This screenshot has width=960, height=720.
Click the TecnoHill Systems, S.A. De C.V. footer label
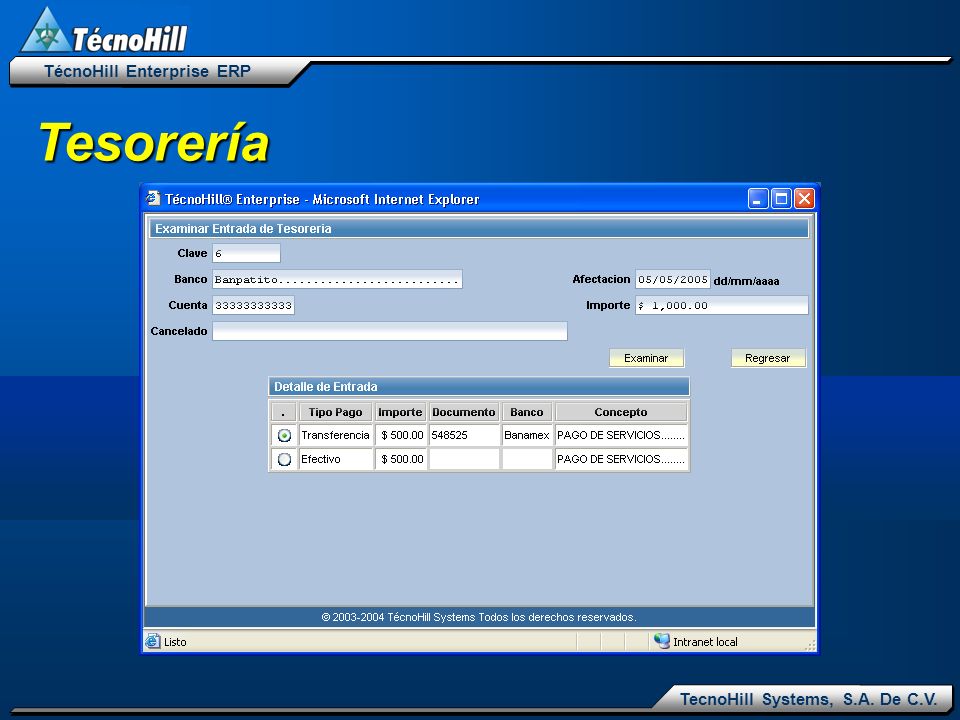click(808, 699)
